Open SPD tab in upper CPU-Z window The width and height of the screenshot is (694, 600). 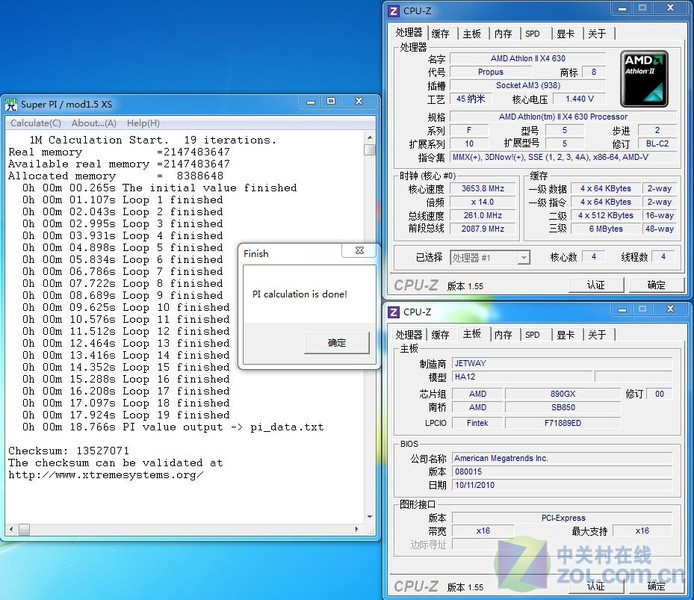(532, 34)
